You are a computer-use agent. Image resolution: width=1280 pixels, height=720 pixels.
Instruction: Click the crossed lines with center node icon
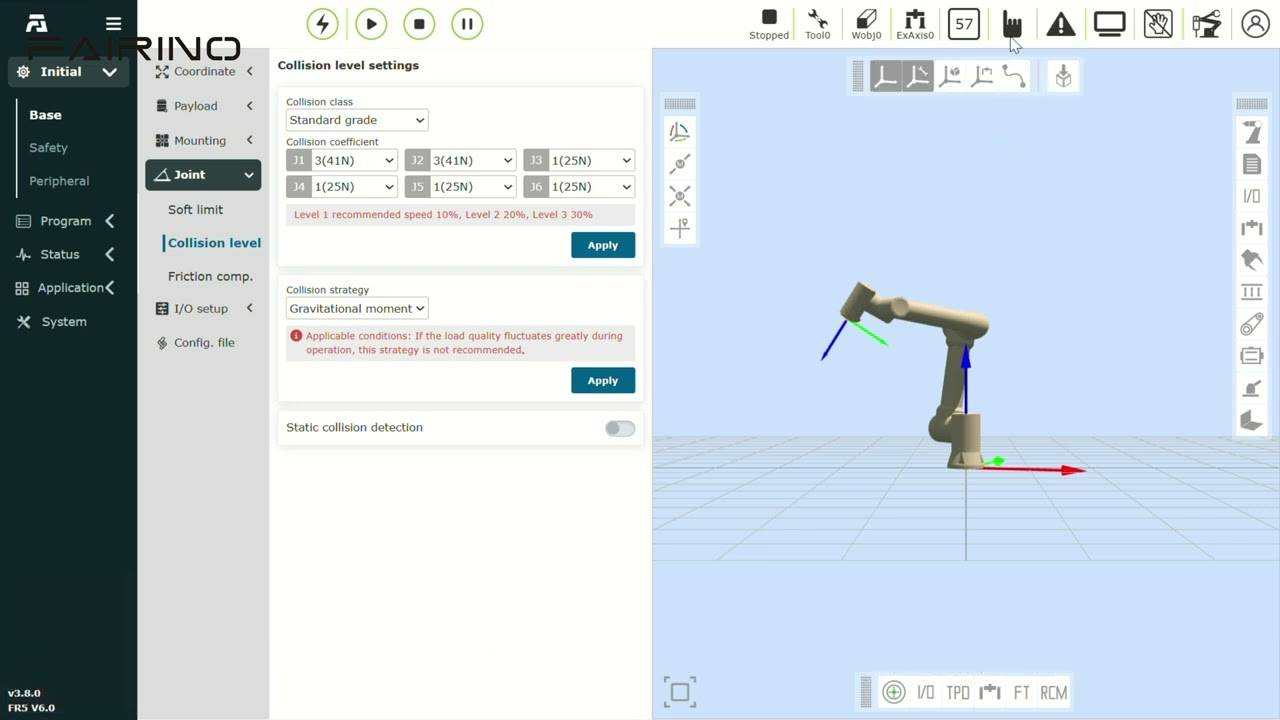click(x=680, y=196)
